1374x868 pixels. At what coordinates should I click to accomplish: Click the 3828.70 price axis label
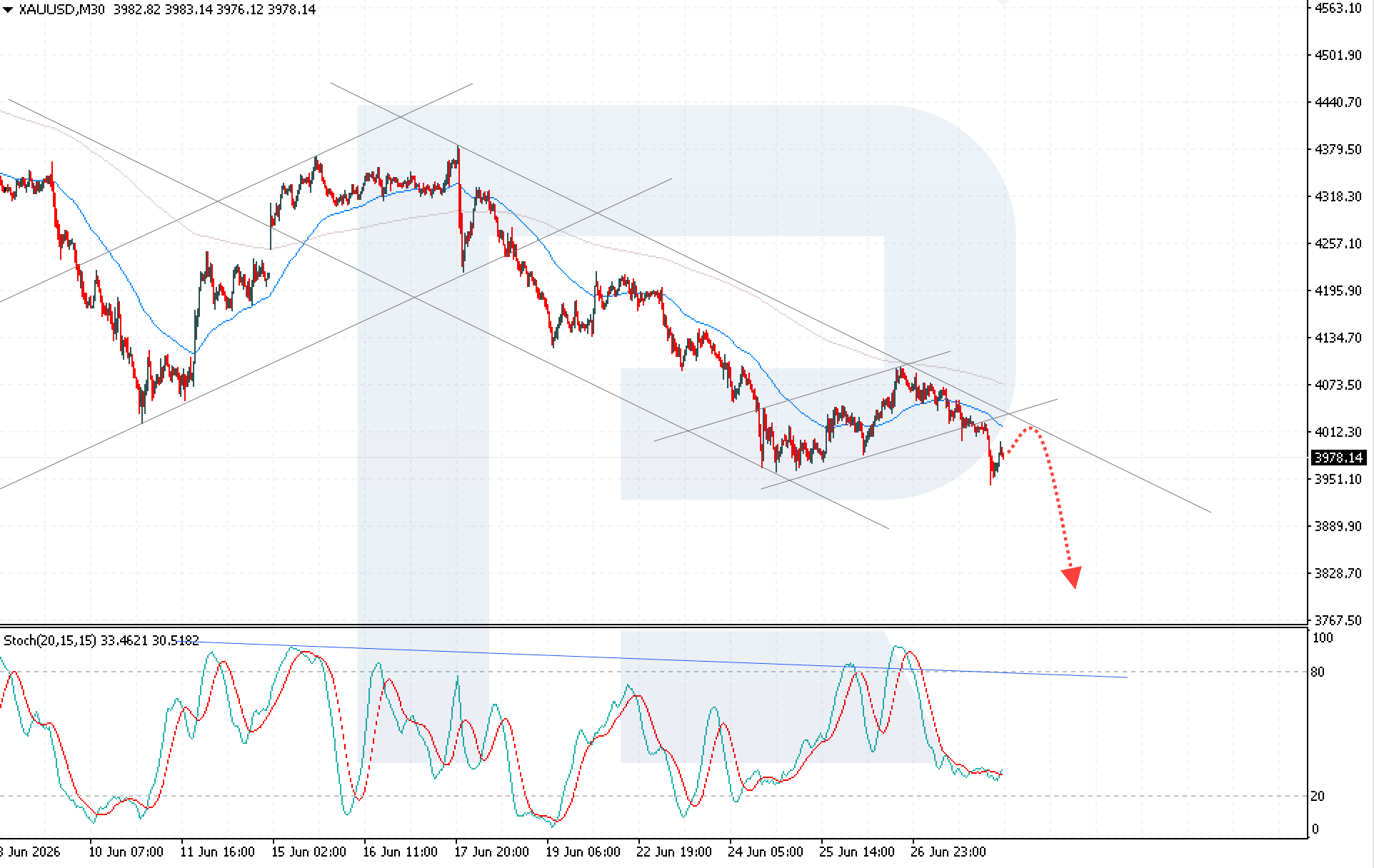[x=1338, y=573]
